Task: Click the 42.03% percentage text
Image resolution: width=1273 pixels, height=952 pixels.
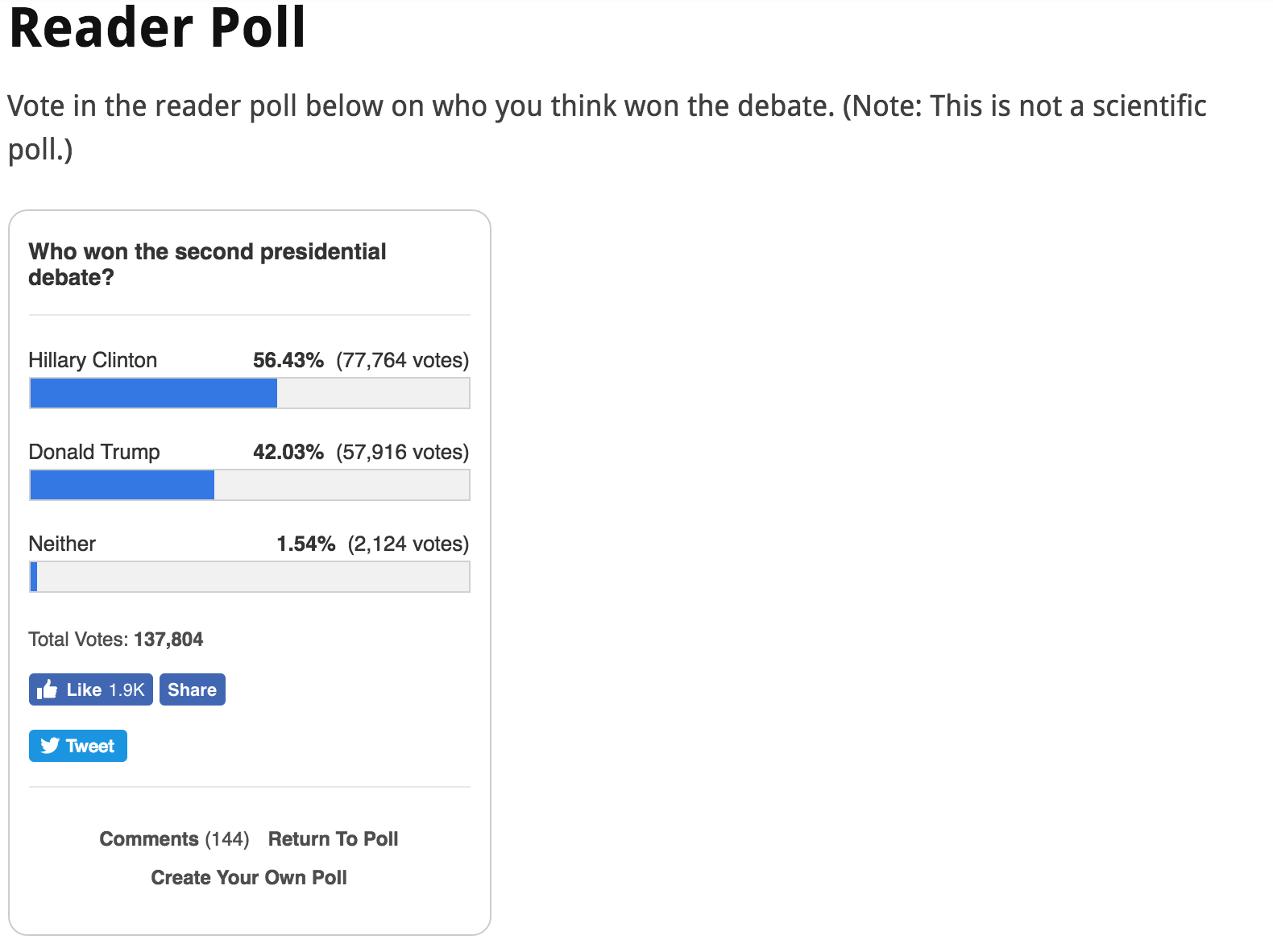Action: coord(288,452)
